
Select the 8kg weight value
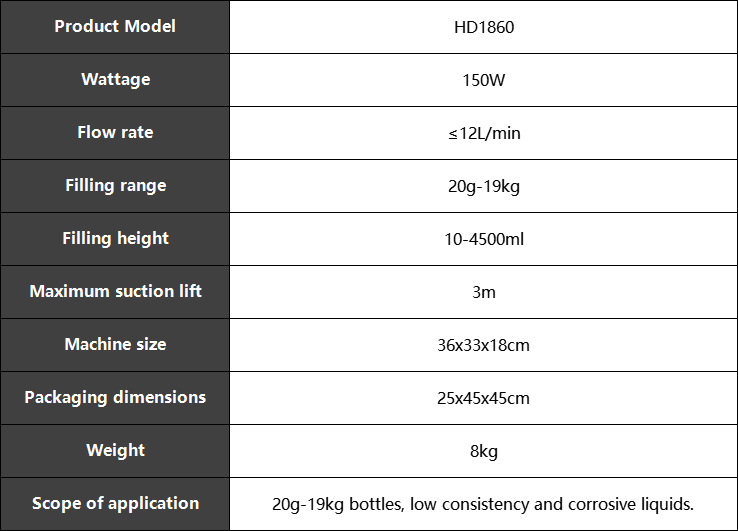click(484, 452)
